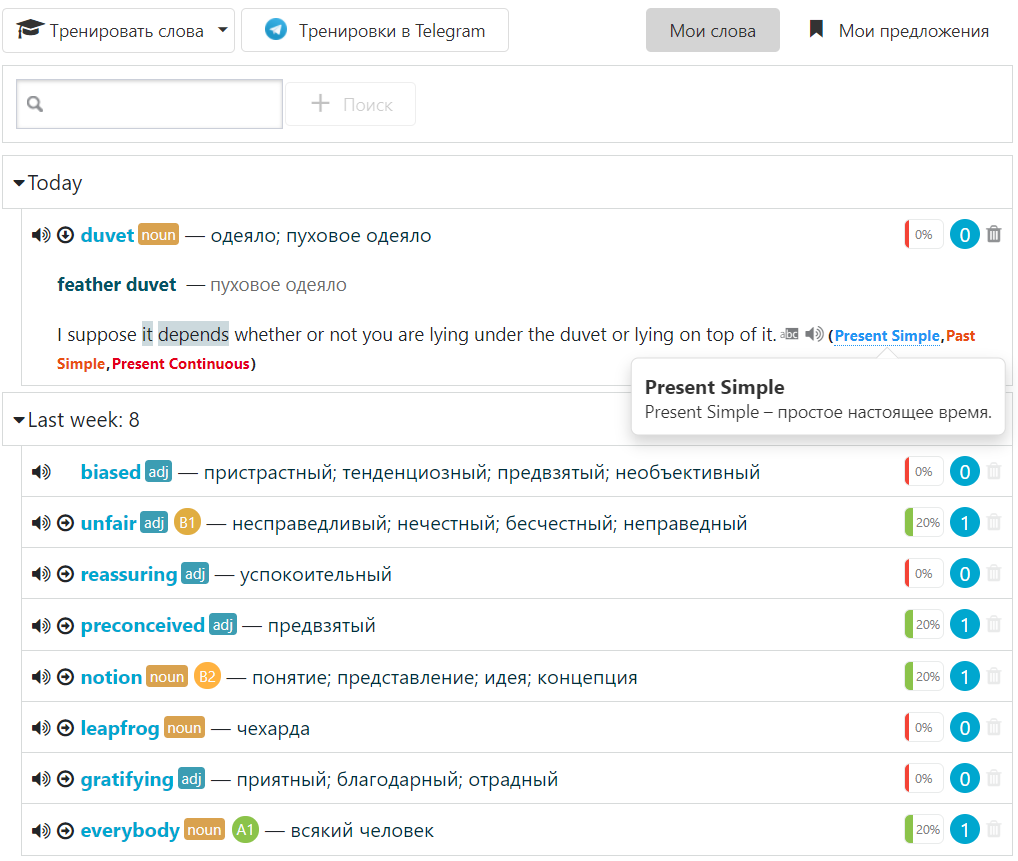This screenshot has height=861, width=1018.
Task: Open the word biased
Action: 110,471
